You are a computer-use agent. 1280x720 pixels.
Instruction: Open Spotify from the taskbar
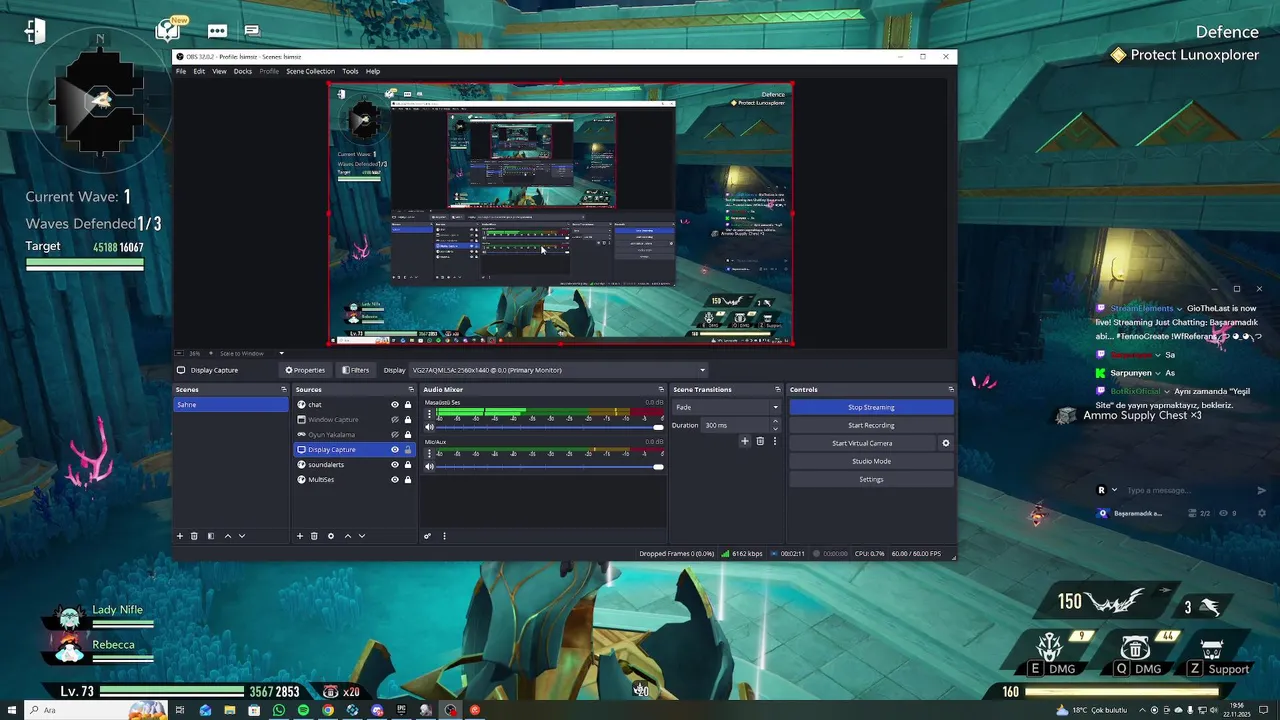pyautogui.click(x=303, y=710)
